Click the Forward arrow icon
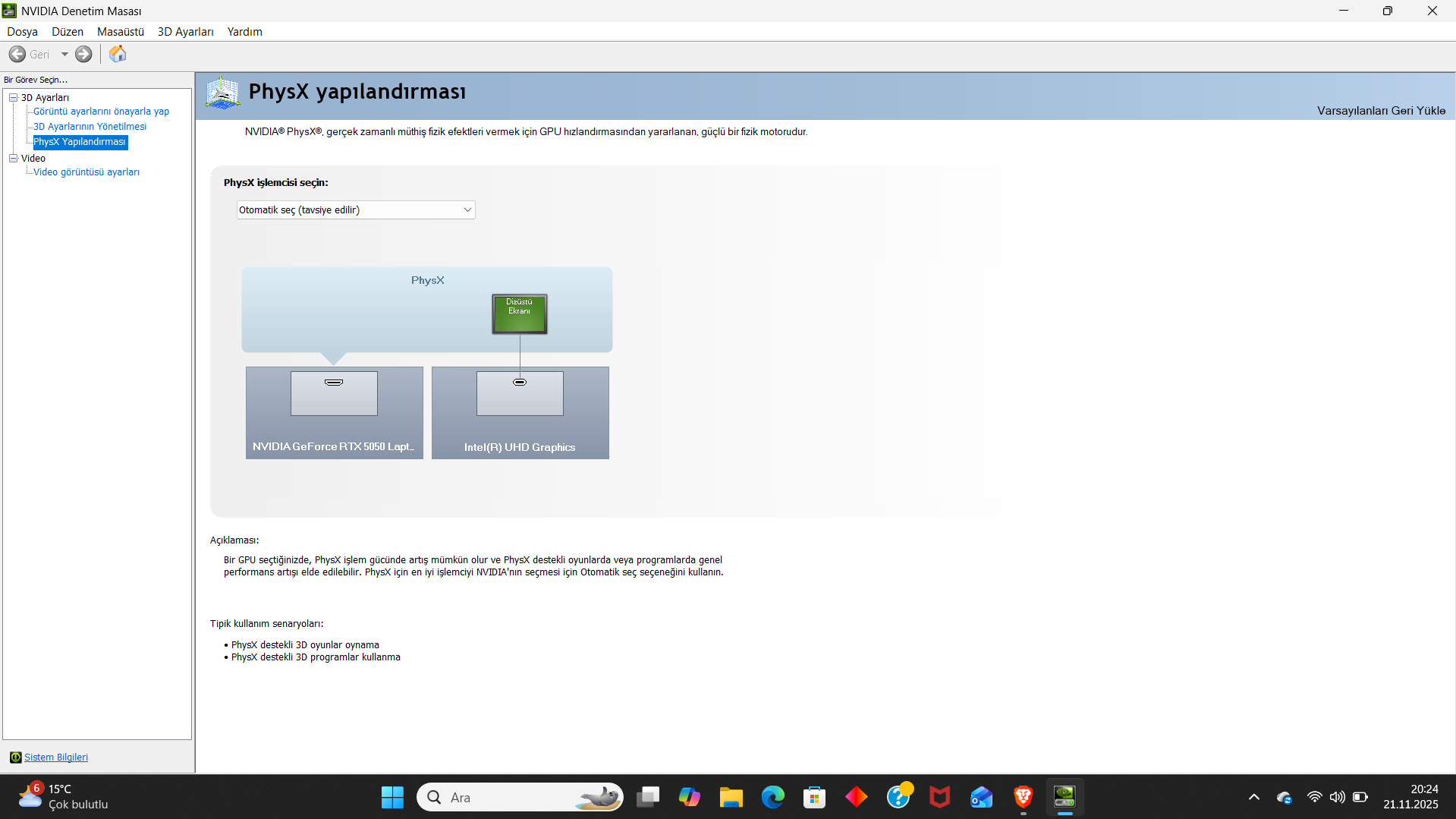 (x=83, y=54)
